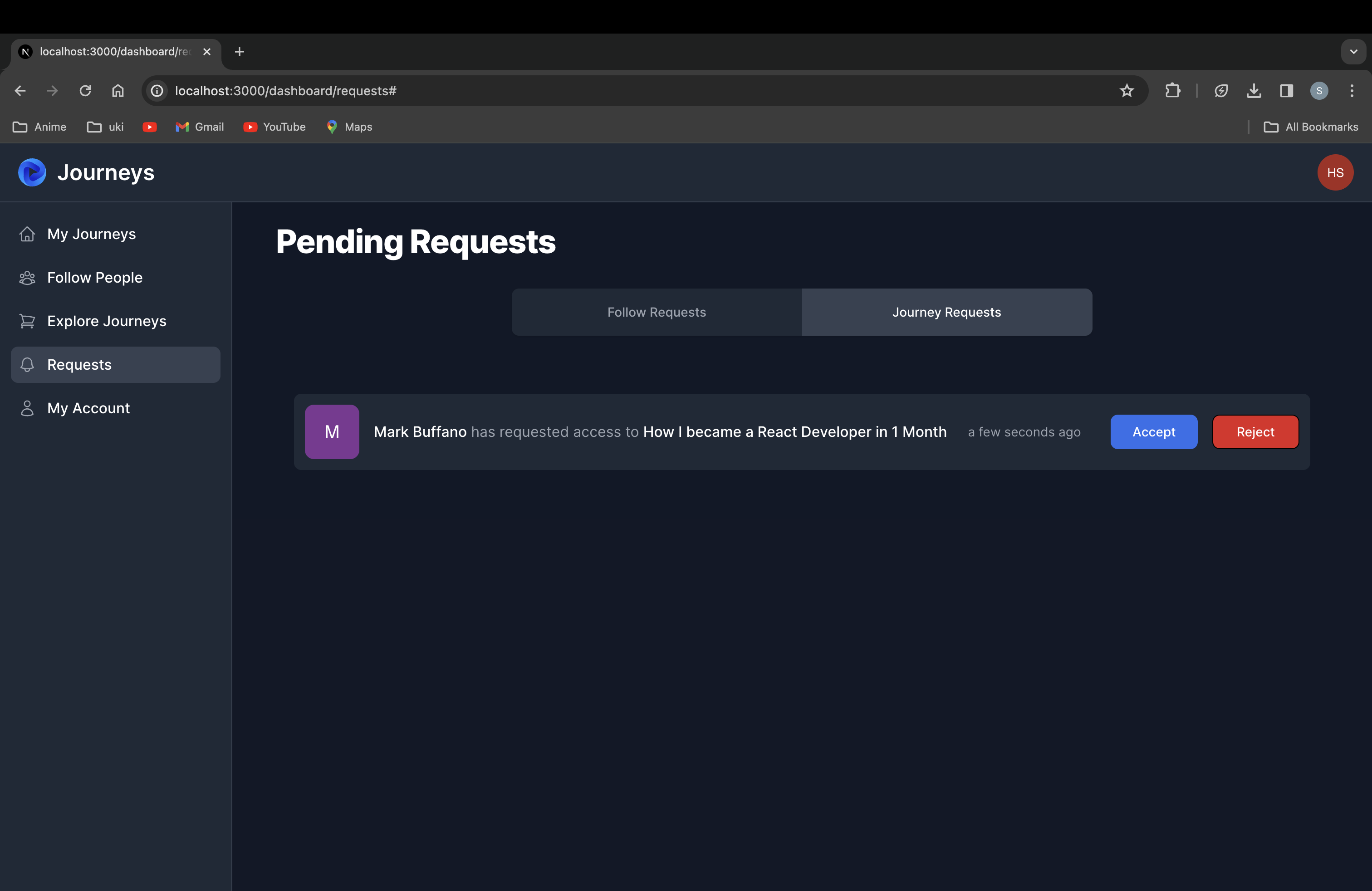The height and width of the screenshot is (891, 1372).
Task: Click Mark Buffano's purple M avatar
Action: click(332, 432)
